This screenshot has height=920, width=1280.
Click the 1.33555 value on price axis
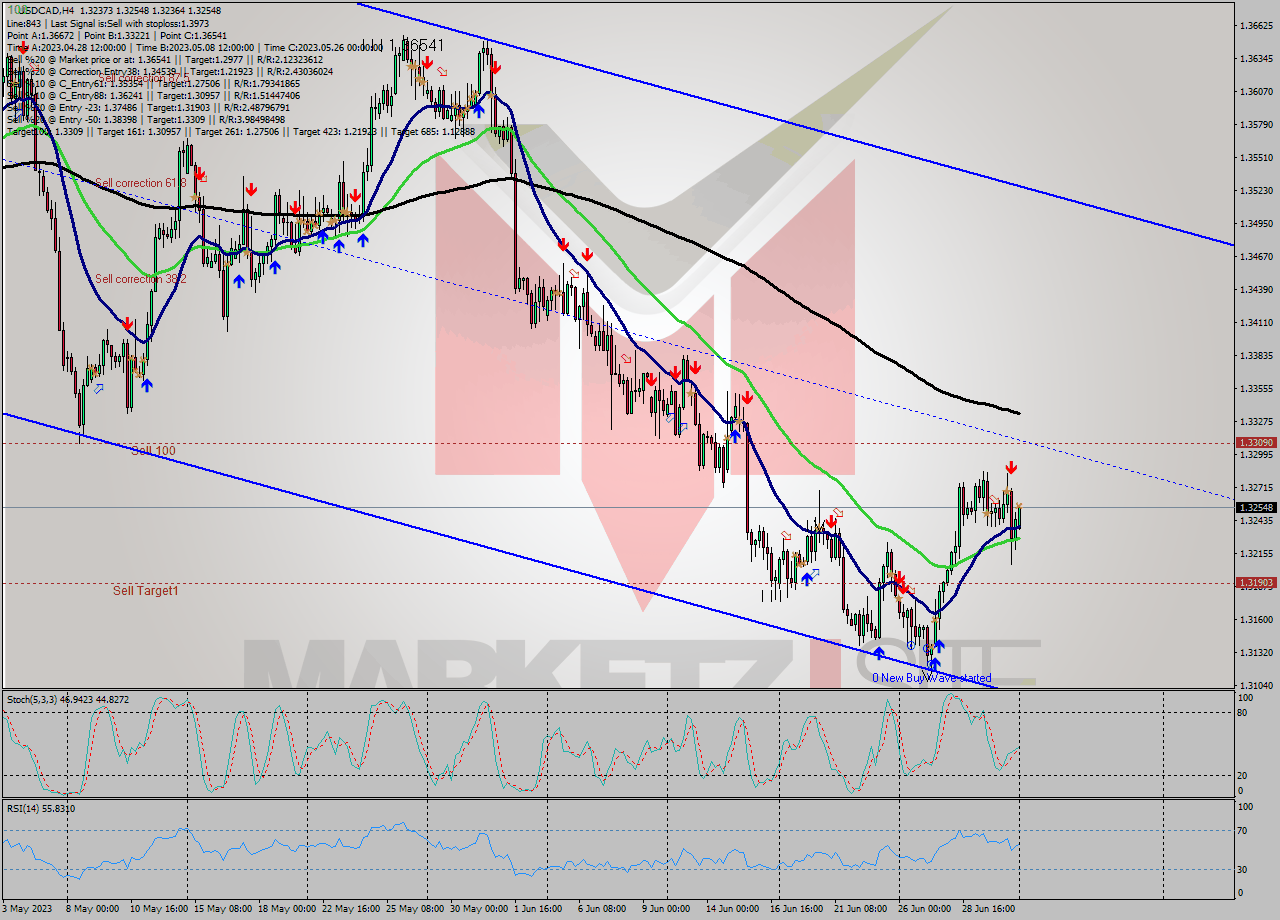coord(1256,388)
